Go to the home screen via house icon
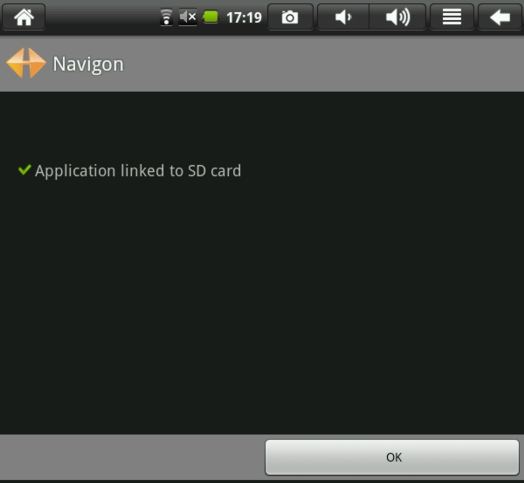 [x=24, y=17]
